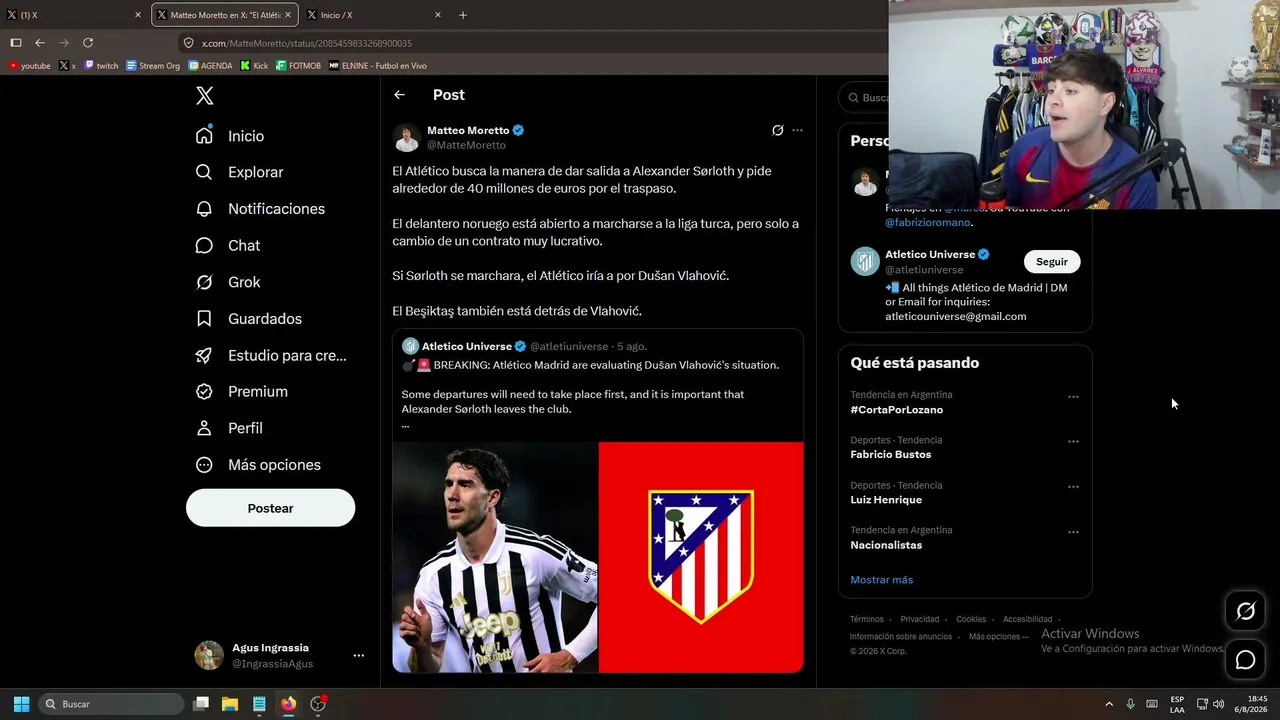Open options for the Luiz Henrique trend
Viewport: 1280px width, 720px height.
(1073, 487)
